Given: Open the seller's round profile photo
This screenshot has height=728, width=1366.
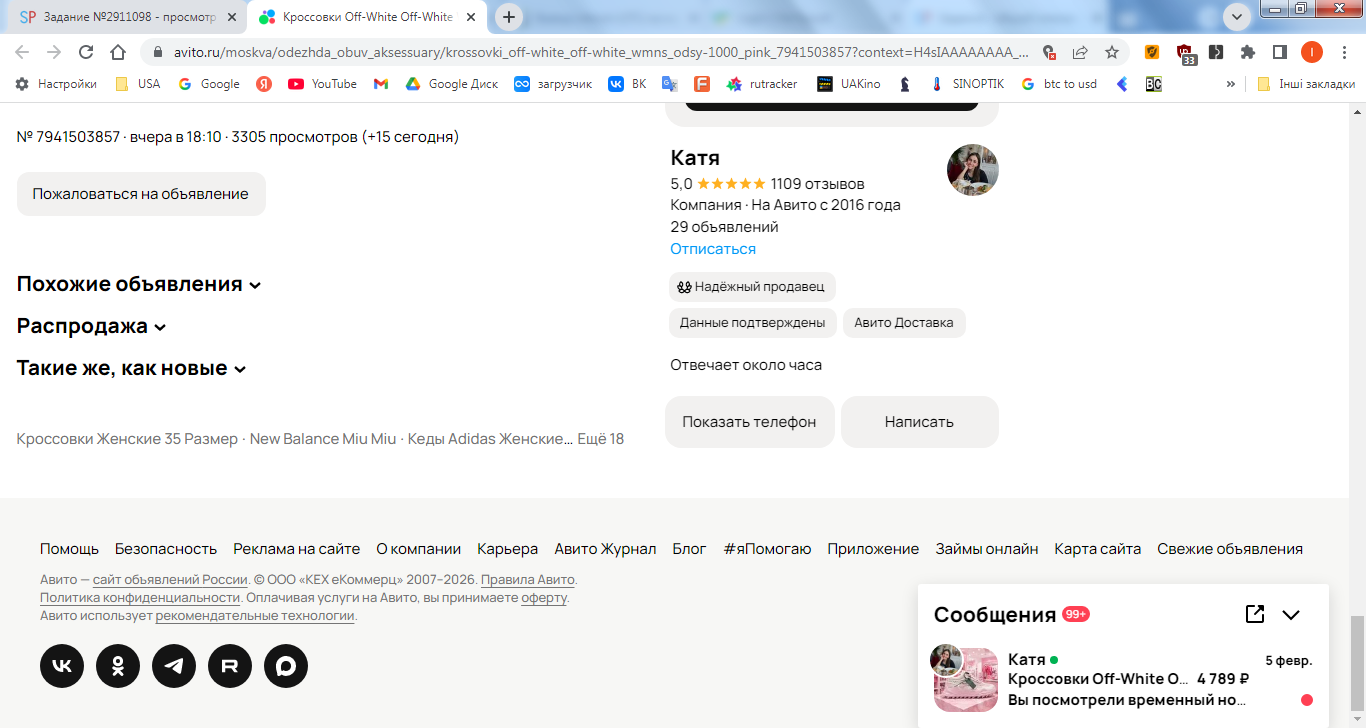Looking at the screenshot, I should [973, 170].
